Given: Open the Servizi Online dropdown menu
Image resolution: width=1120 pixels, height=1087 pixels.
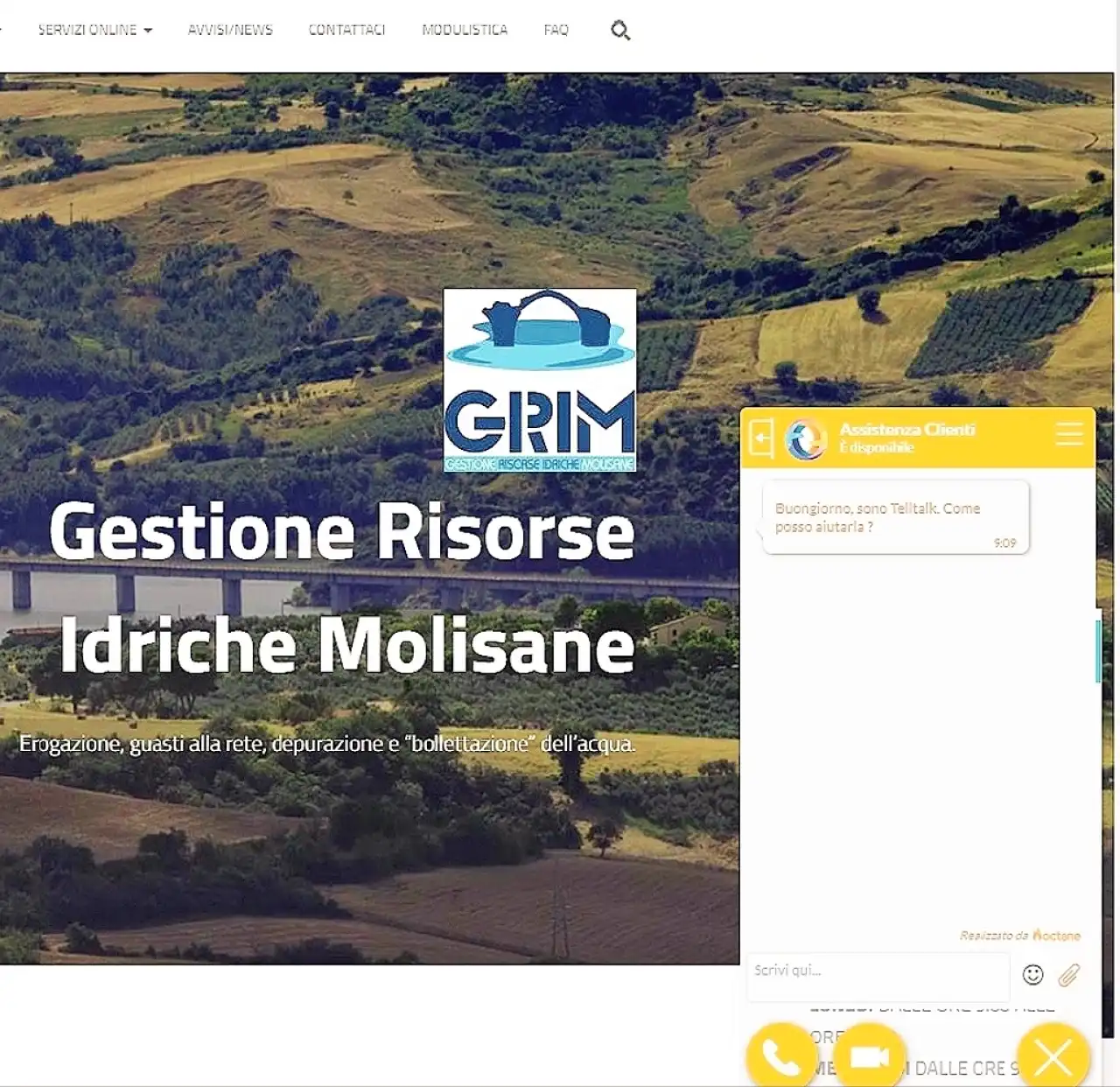Looking at the screenshot, I should click(94, 30).
